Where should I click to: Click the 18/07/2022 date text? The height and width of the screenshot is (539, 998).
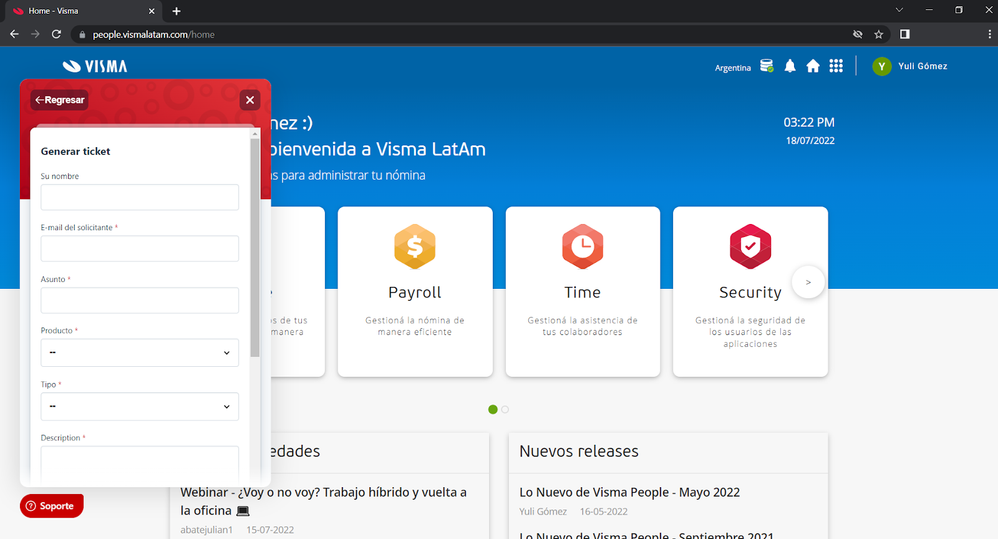pos(810,141)
